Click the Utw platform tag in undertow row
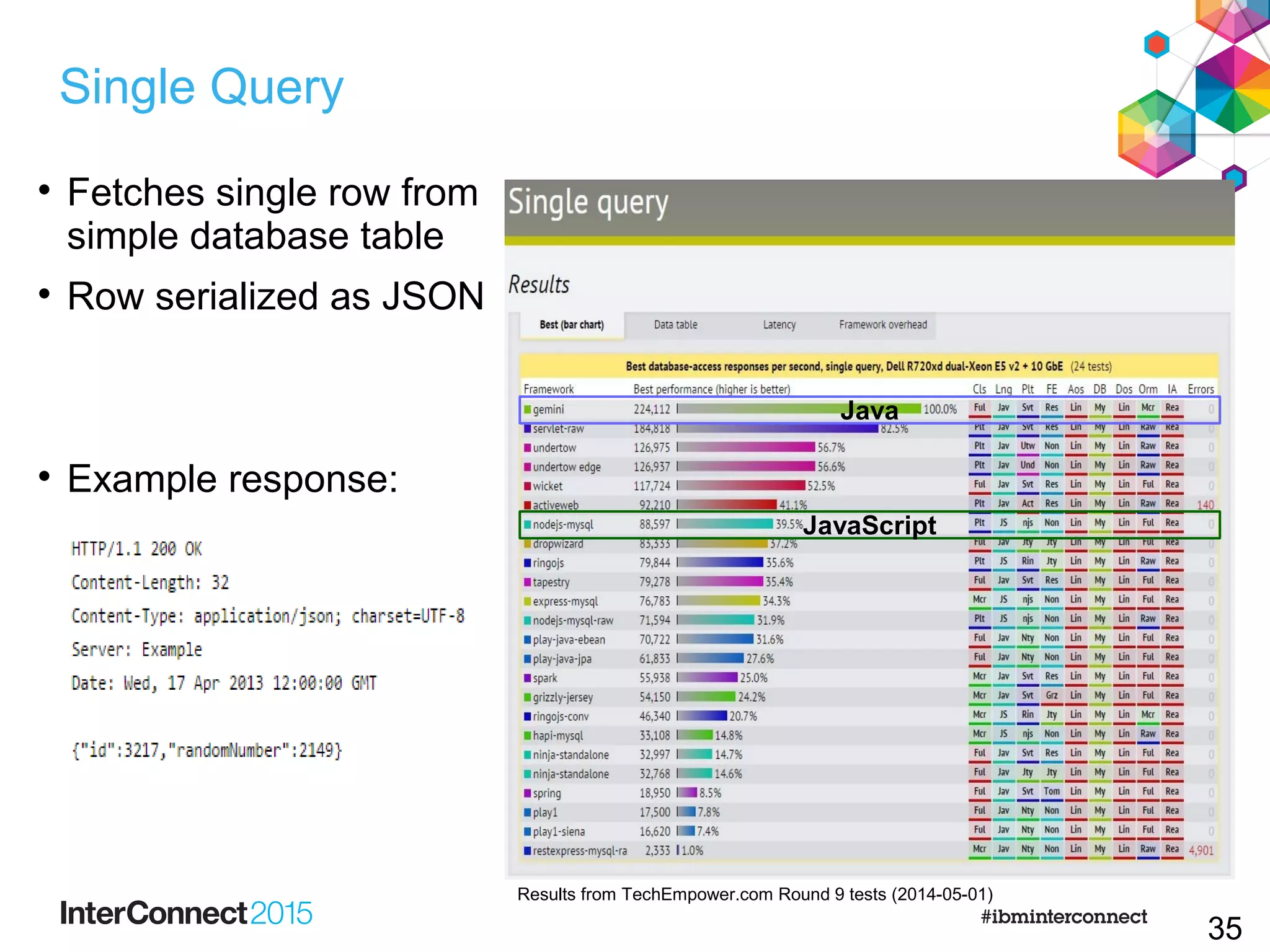The height and width of the screenshot is (952, 1270). (x=1028, y=447)
